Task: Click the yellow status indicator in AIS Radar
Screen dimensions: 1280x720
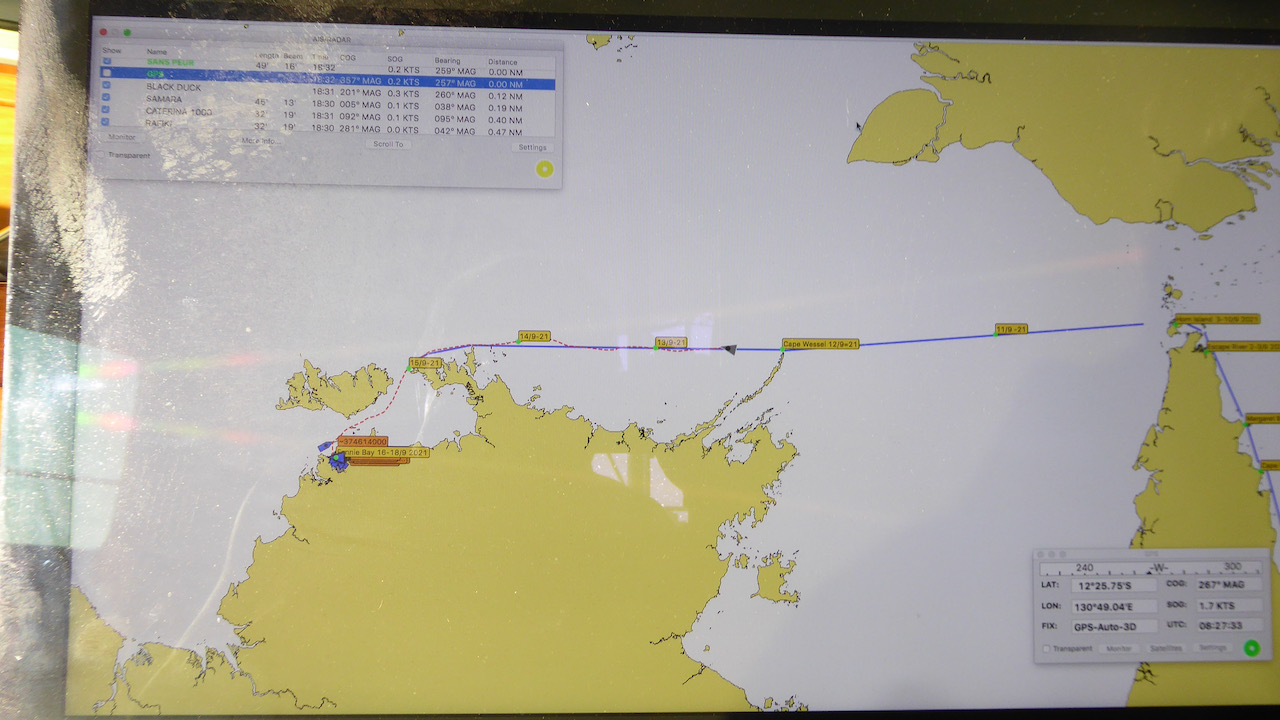Action: [x=544, y=169]
